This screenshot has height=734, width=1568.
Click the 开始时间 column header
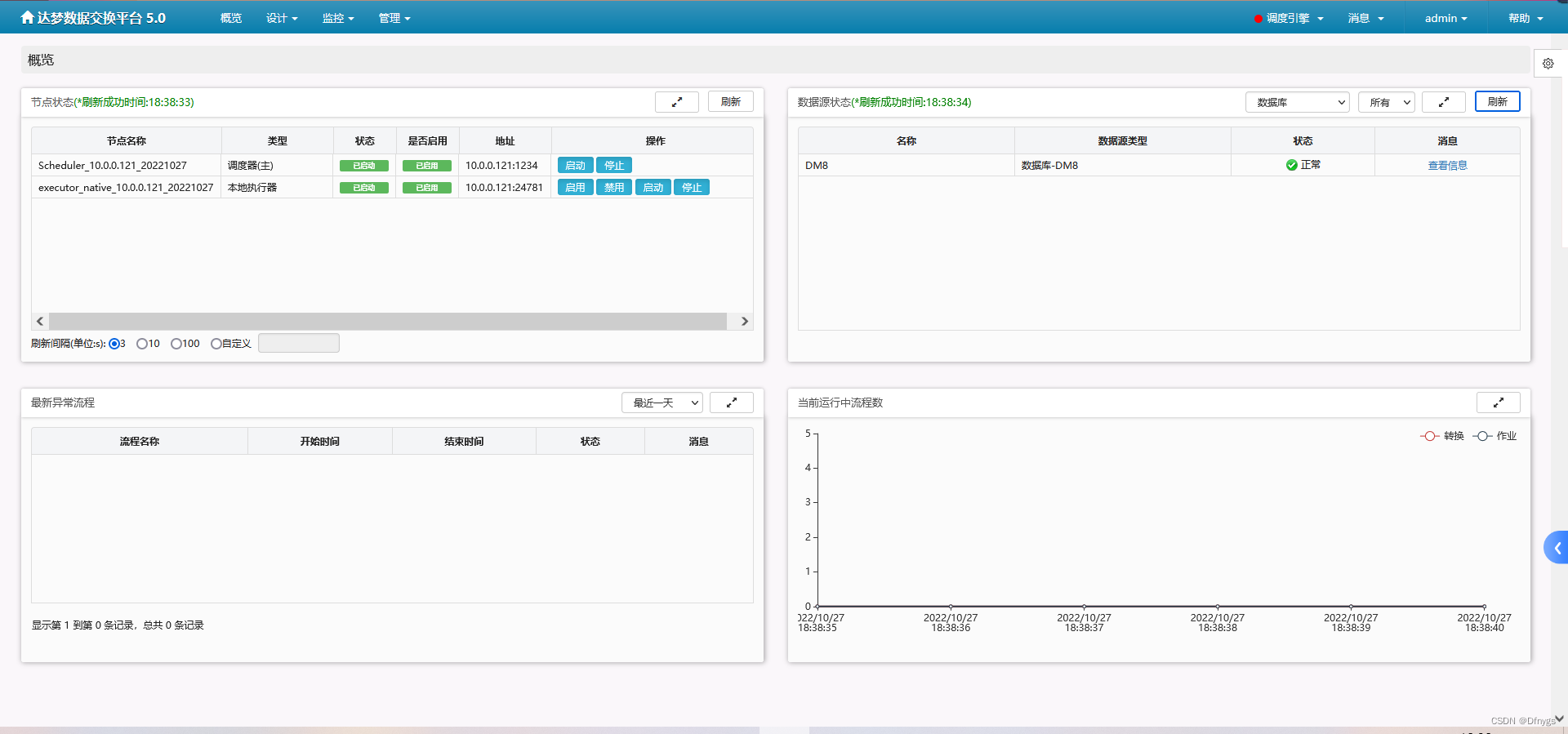coord(320,441)
